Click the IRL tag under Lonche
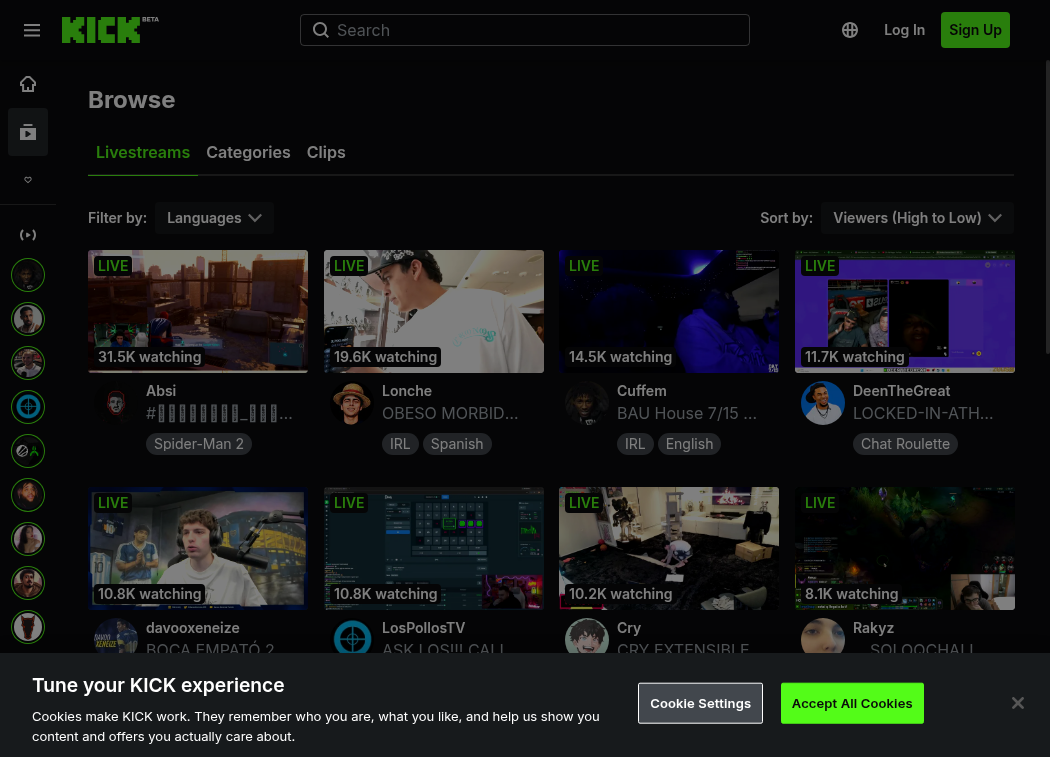 point(400,444)
